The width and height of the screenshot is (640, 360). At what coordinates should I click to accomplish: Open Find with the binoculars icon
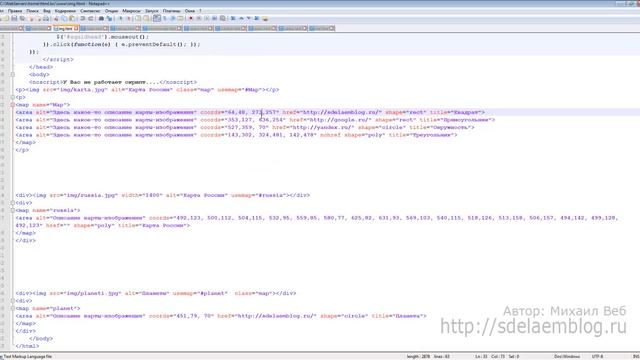[101, 18]
